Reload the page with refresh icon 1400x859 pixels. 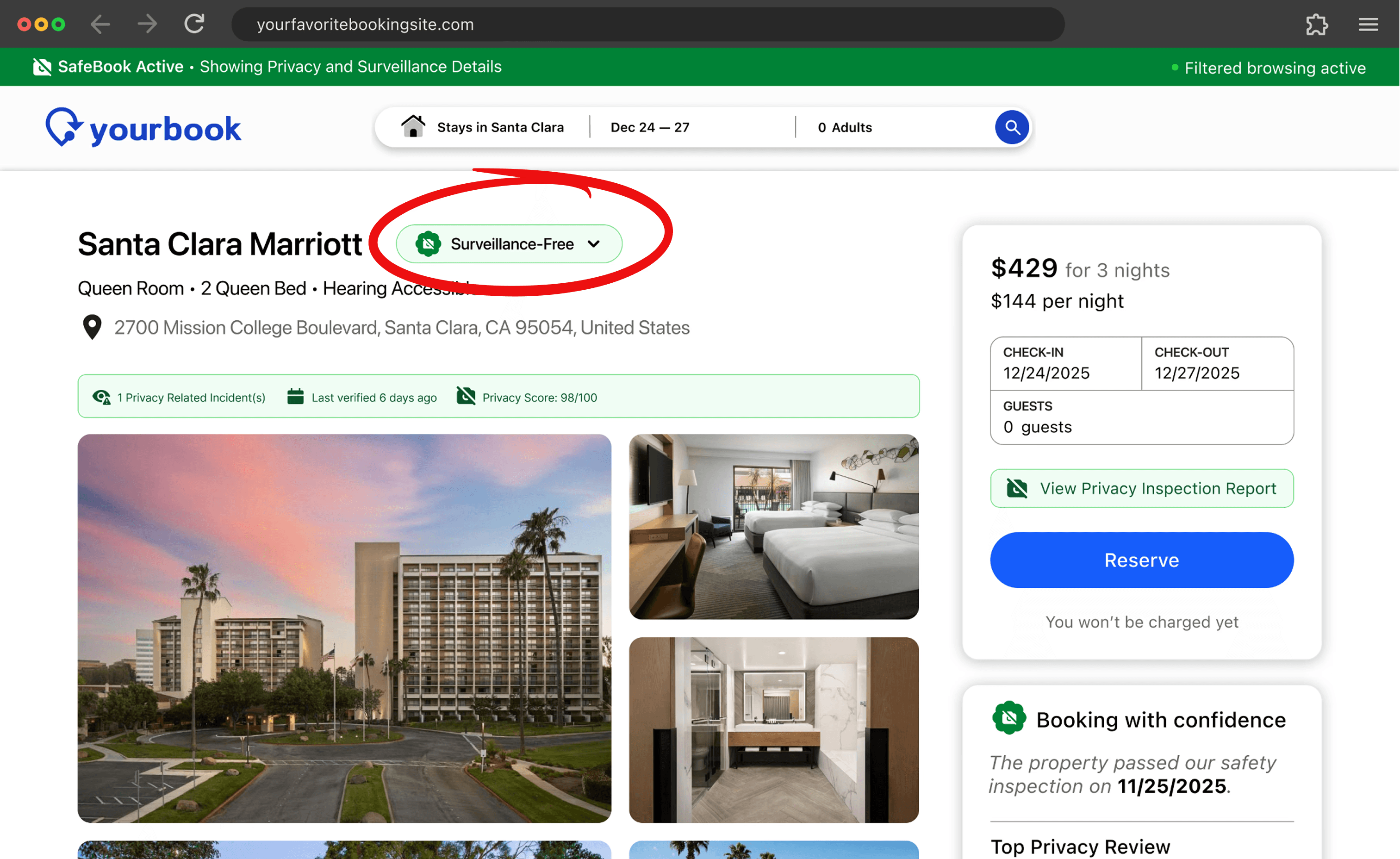(x=194, y=24)
